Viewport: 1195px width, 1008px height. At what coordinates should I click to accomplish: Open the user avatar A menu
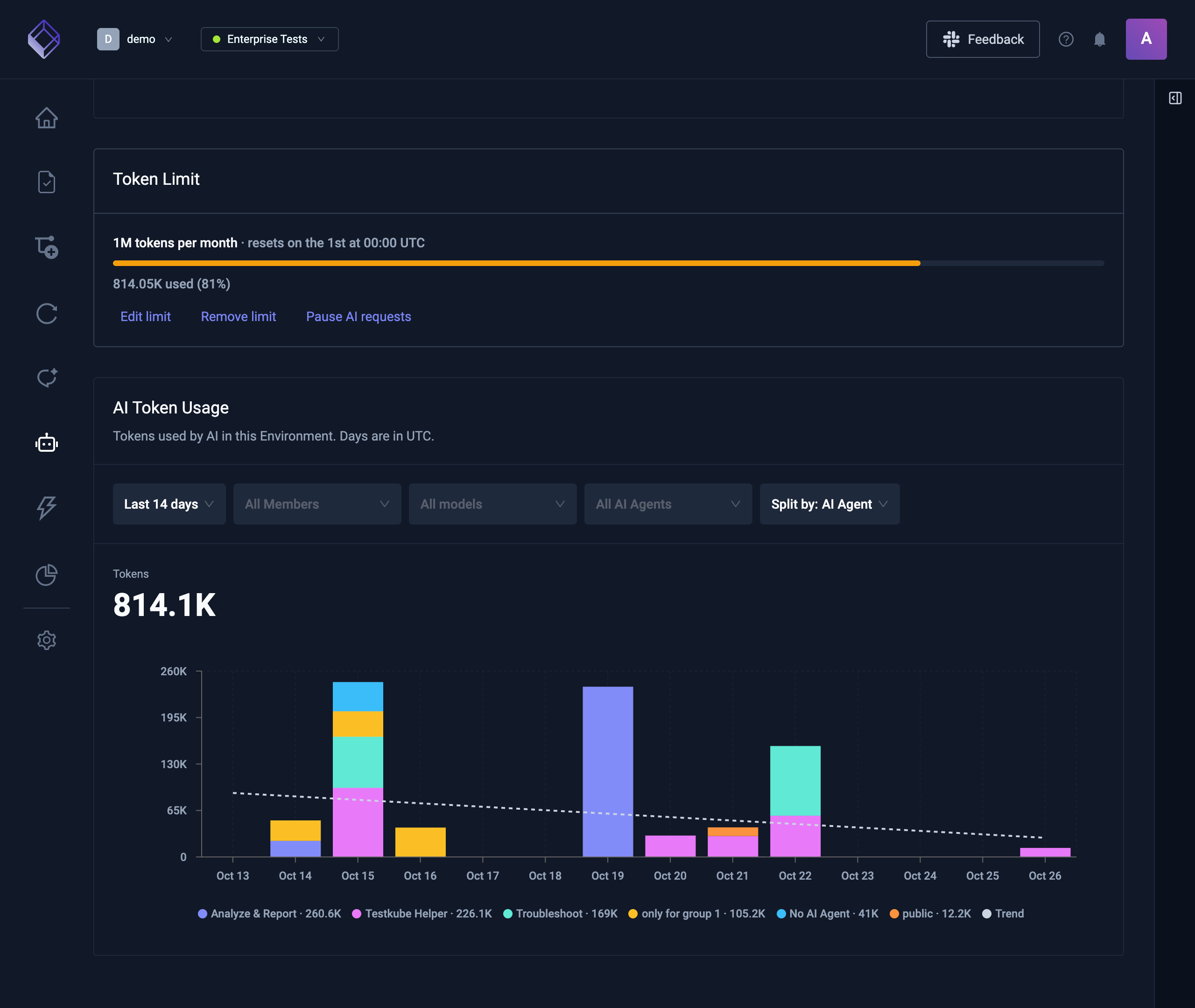1146,39
